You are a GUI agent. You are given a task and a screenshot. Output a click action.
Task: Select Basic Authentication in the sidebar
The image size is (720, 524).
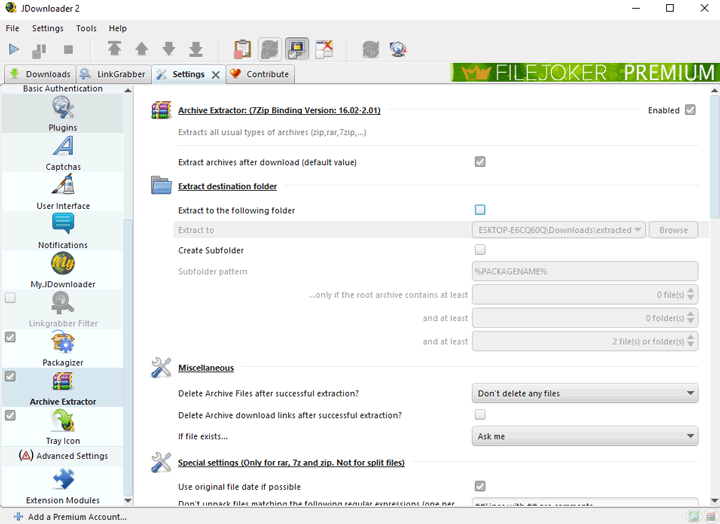[63, 89]
